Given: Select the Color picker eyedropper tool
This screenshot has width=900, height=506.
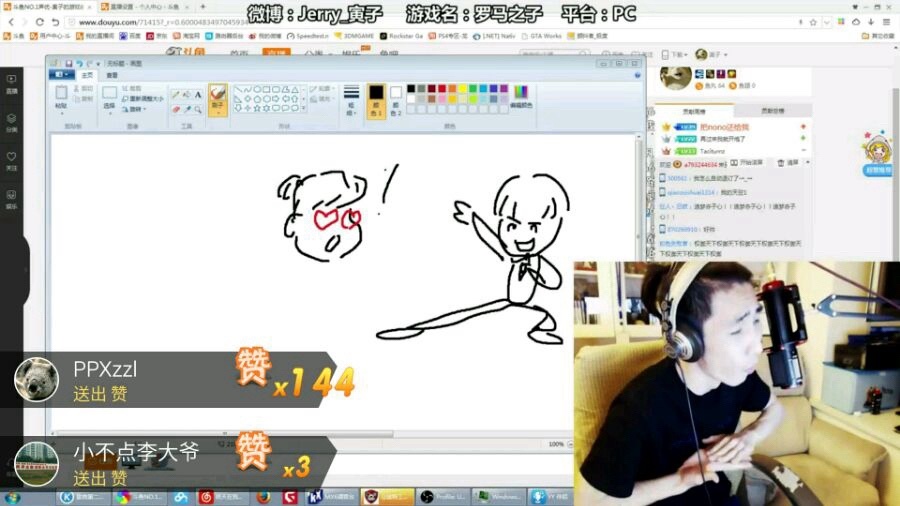Looking at the screenshot, I should point(187,109).
